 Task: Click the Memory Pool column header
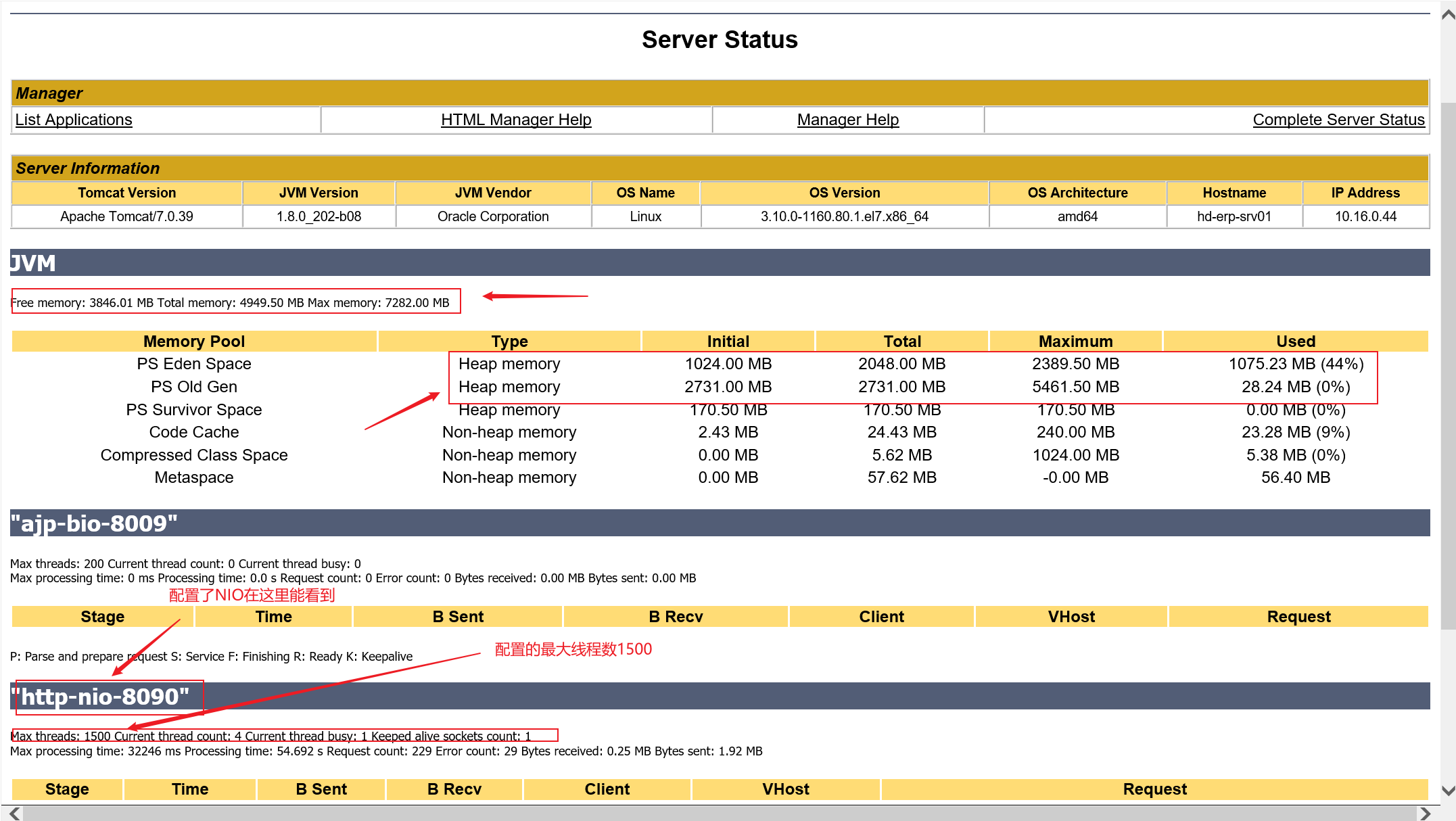(x=194, y=342)
